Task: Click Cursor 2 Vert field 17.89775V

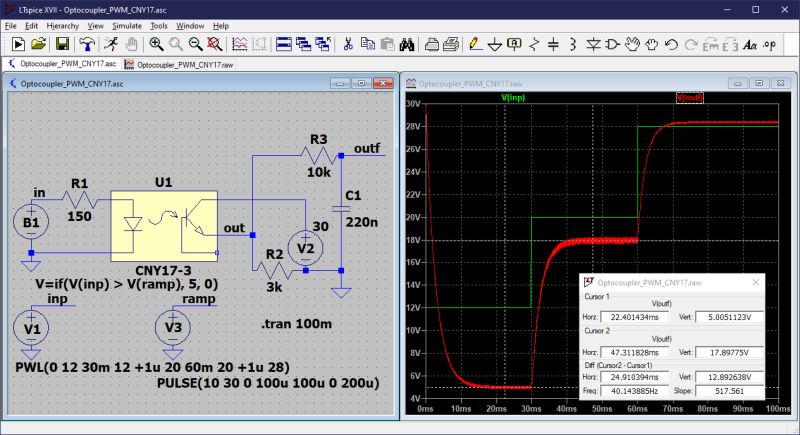Action: click(730, 352)
